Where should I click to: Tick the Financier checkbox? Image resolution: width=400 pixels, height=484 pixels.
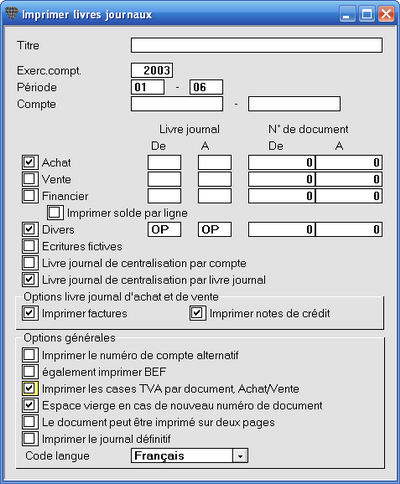point(30,196)
